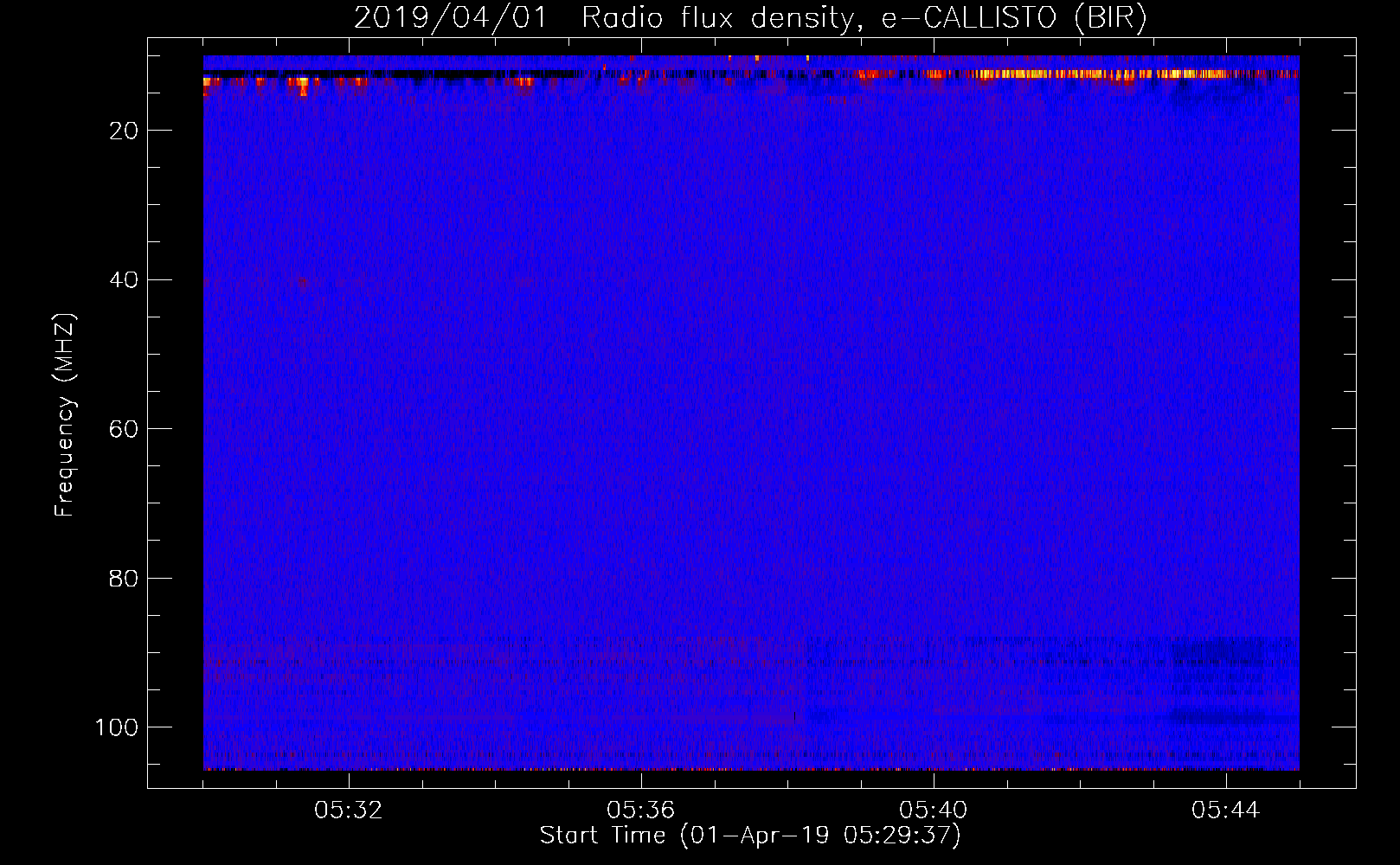Click the 05:40 time tick label
Screen dimensions: 1400x865
point(934,811)
